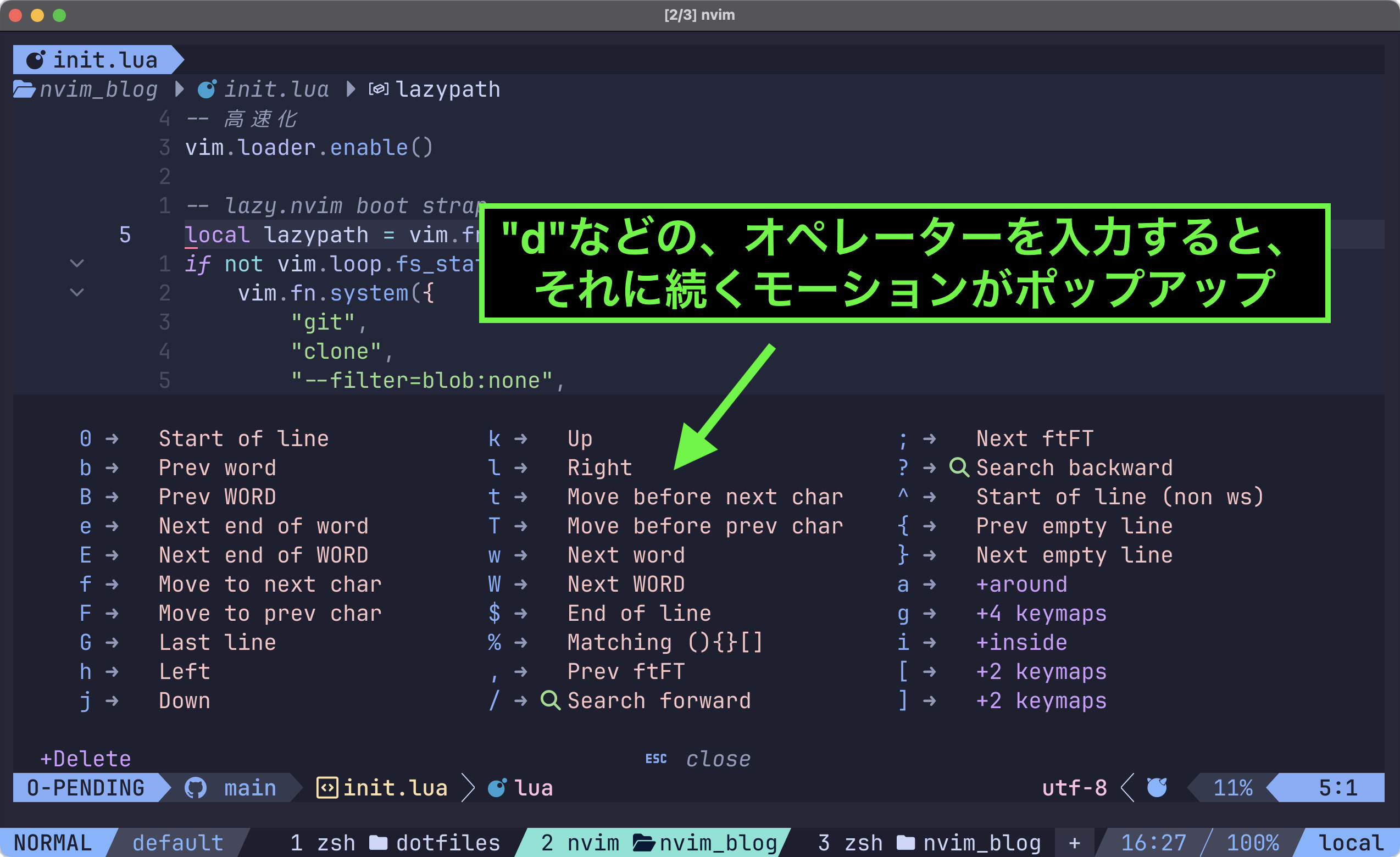Click init.lua in the breadcrumb

click(x=277, y=89)
